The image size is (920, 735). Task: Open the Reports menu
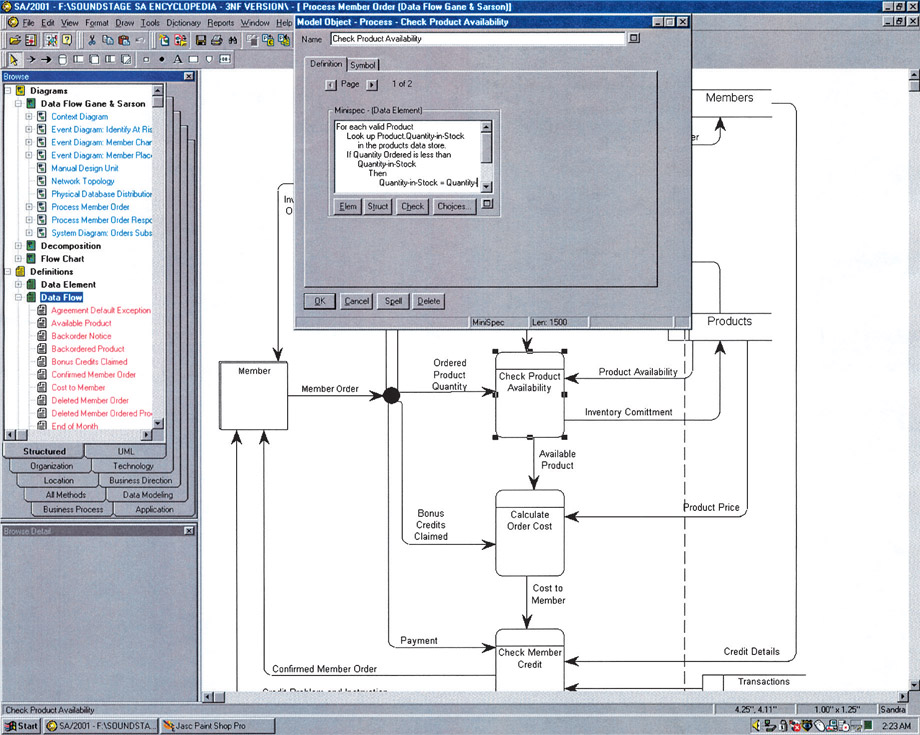coord(221,23)
